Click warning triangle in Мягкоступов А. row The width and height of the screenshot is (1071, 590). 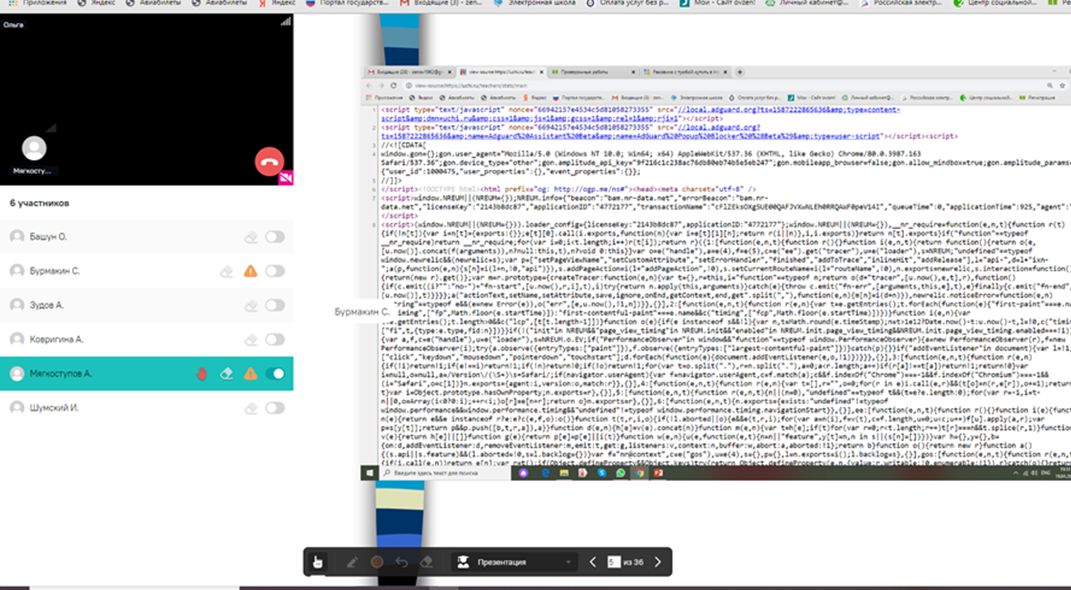(x=251, y=374)
